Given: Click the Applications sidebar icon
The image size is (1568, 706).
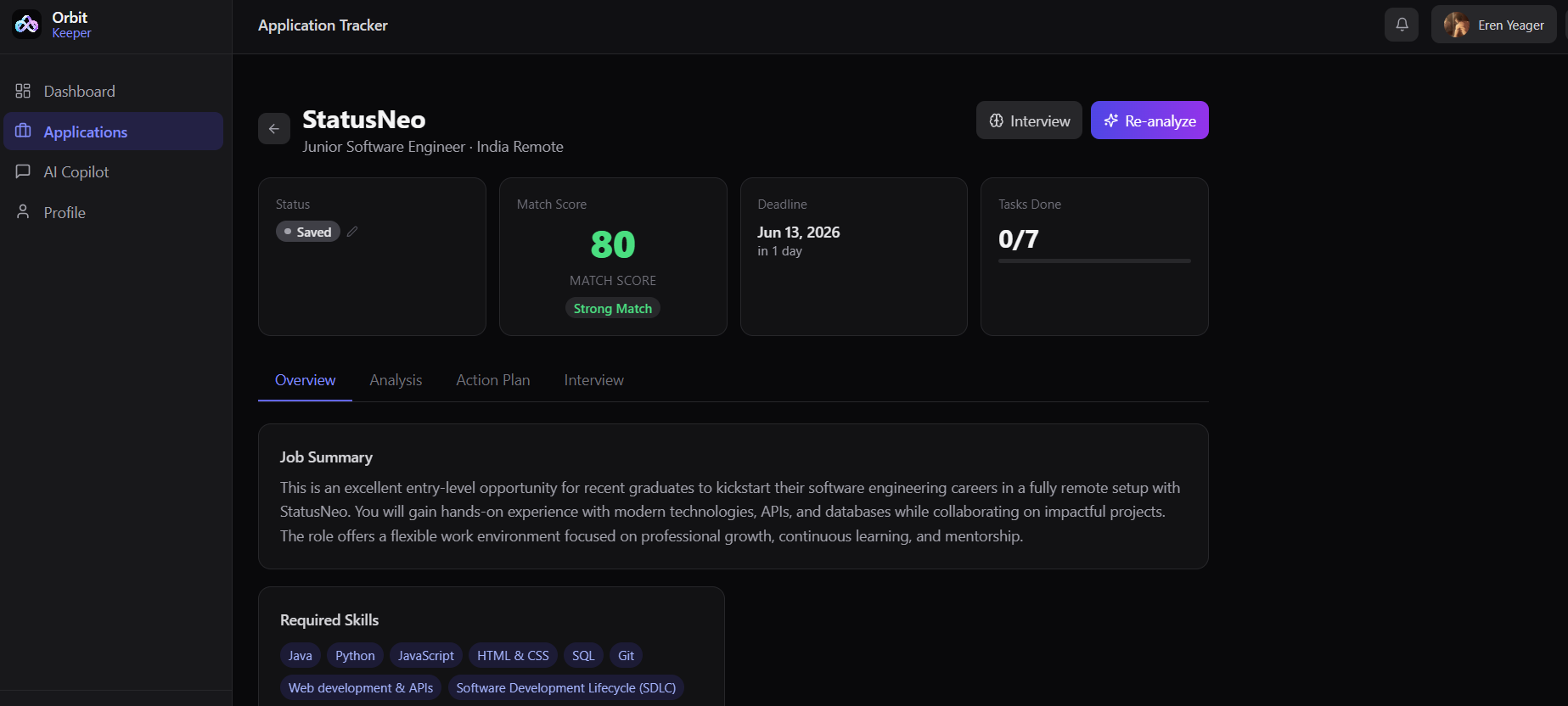Looking at the screenshot, I should click(x=23, y=132).
